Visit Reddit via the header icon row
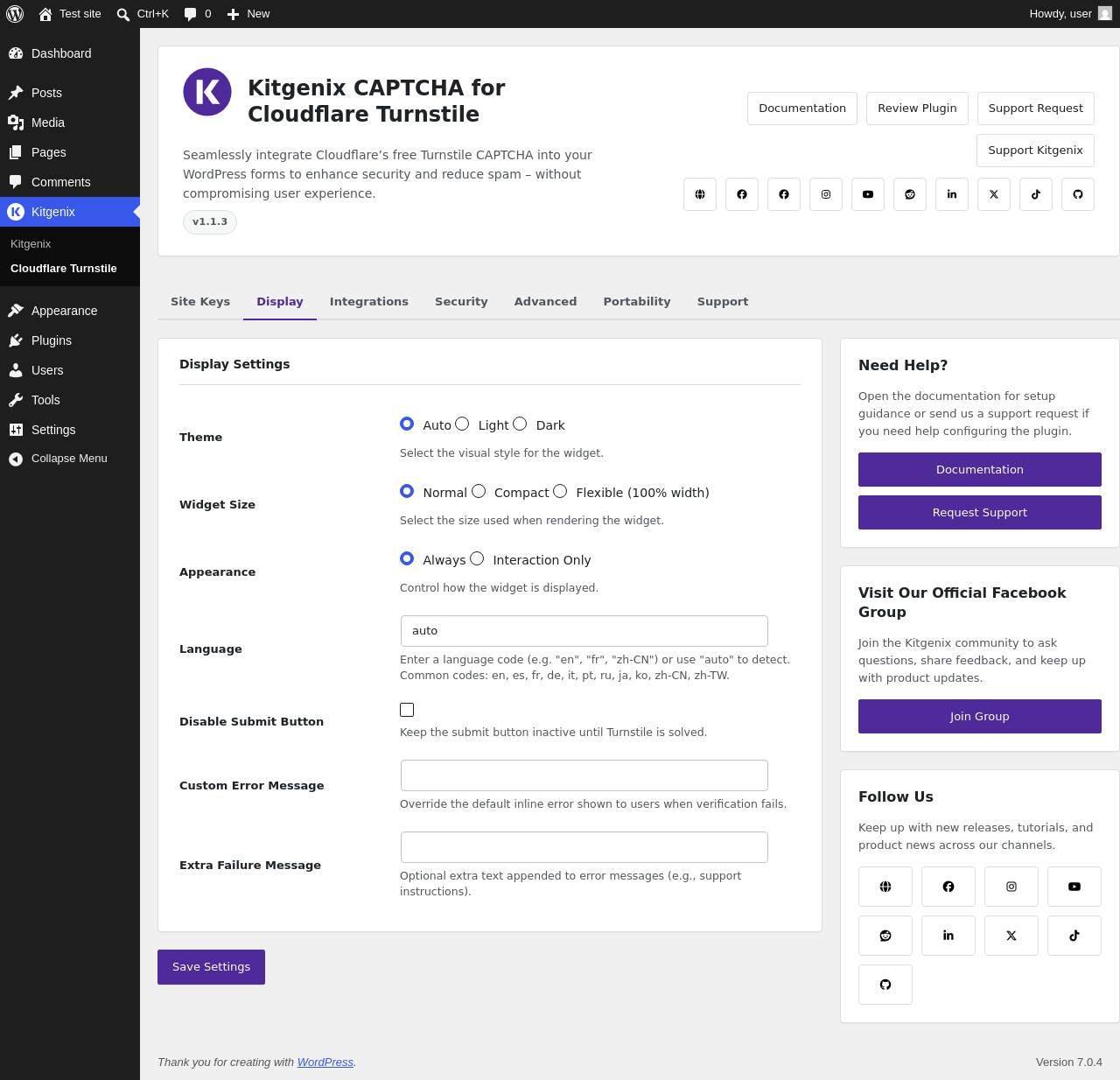This screenshot has height=1080, width=1120. (910, 194)
